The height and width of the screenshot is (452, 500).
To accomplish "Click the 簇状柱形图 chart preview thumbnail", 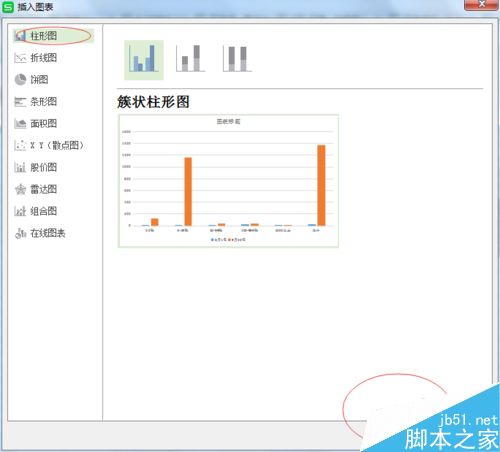I will coord(229,181).
